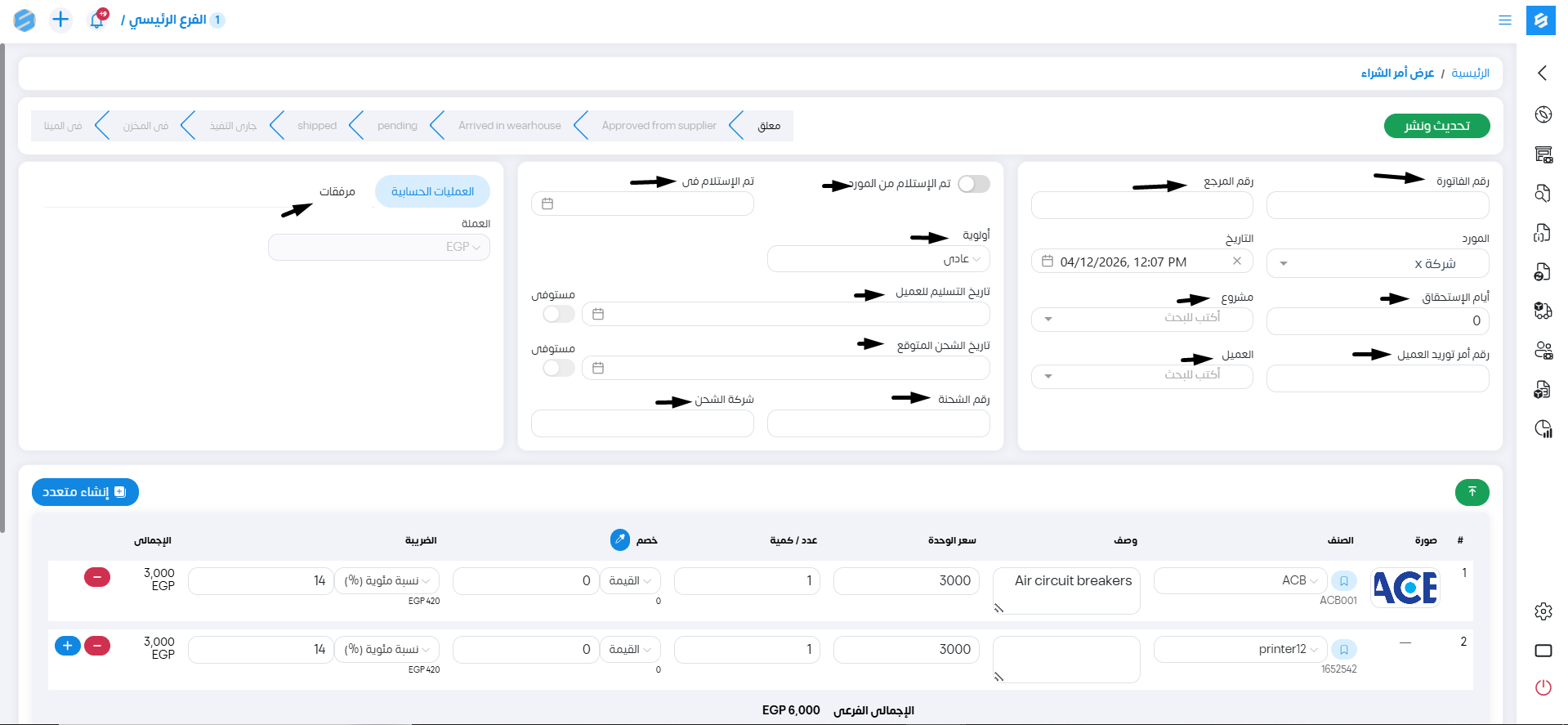Click the green scroll-to-top arrow button
This screenshot has height=725, width=1568.
click(1472, 492)
